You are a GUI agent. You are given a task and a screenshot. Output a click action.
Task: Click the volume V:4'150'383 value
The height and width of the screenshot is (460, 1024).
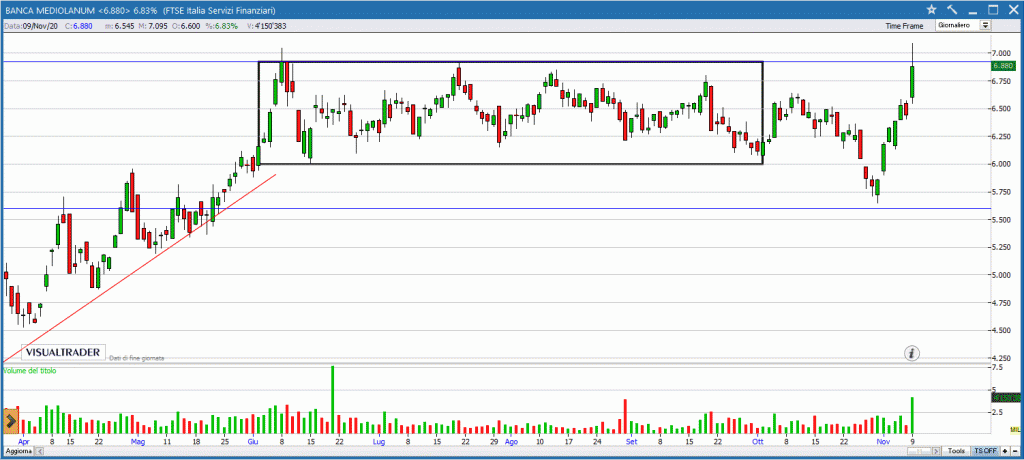click(x=266, y=26)
